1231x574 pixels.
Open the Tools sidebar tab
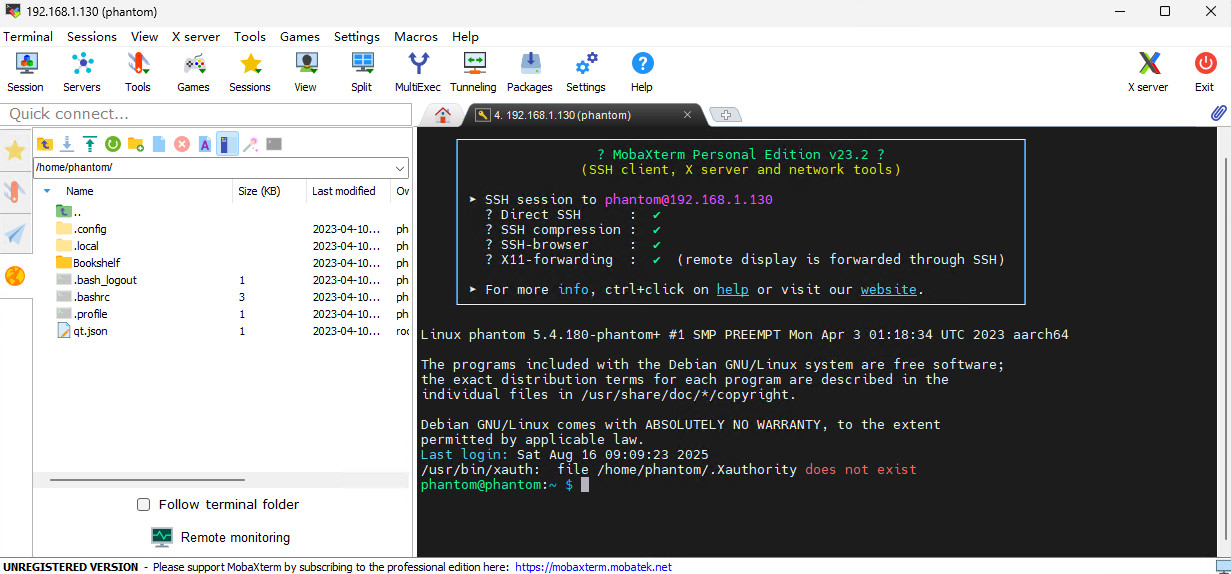[x=15, y=192]
